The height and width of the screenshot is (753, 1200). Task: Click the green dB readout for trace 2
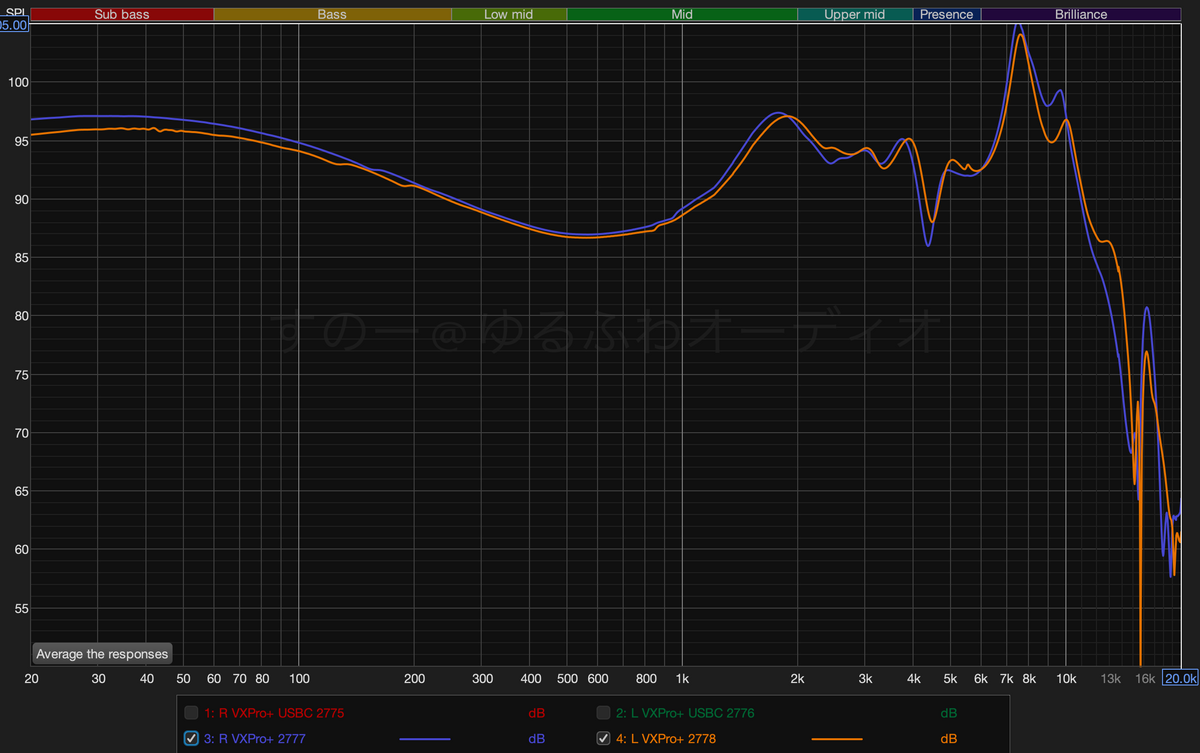949,713
